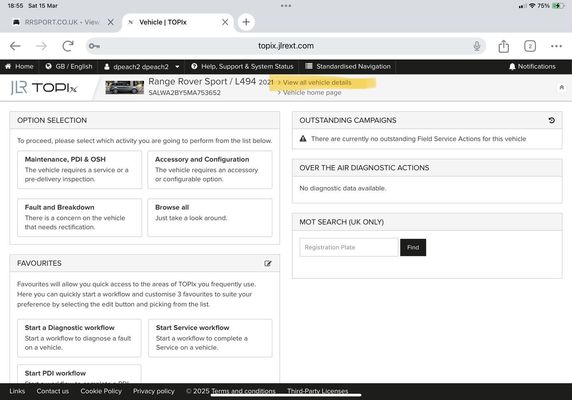Image resolution: width=572 pixels, height=400 pixels.
Task: Refresh Outstanding Campaigns with history icon
Action: 552,120
